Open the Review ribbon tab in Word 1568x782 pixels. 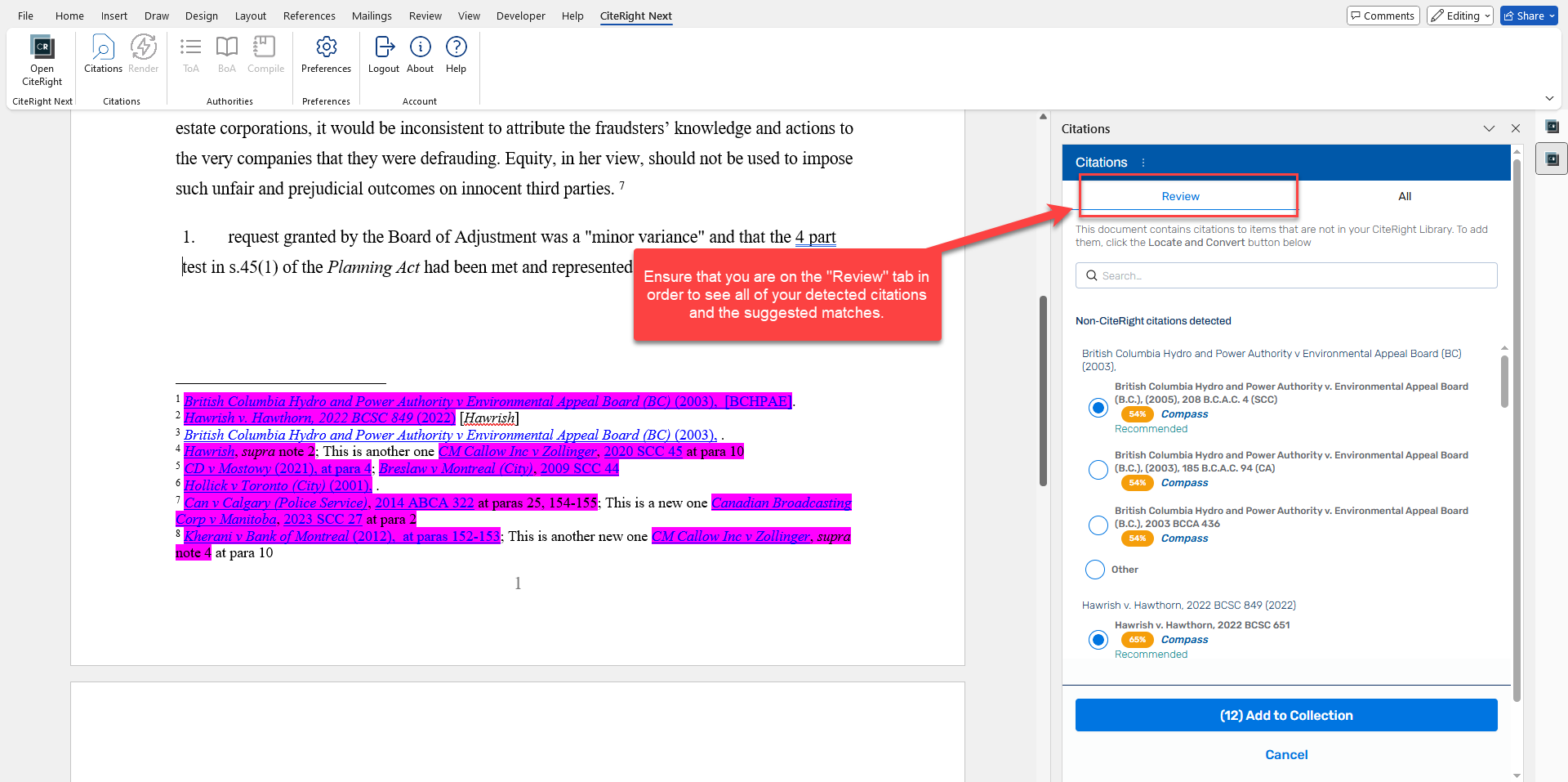[x=425, y=16]
